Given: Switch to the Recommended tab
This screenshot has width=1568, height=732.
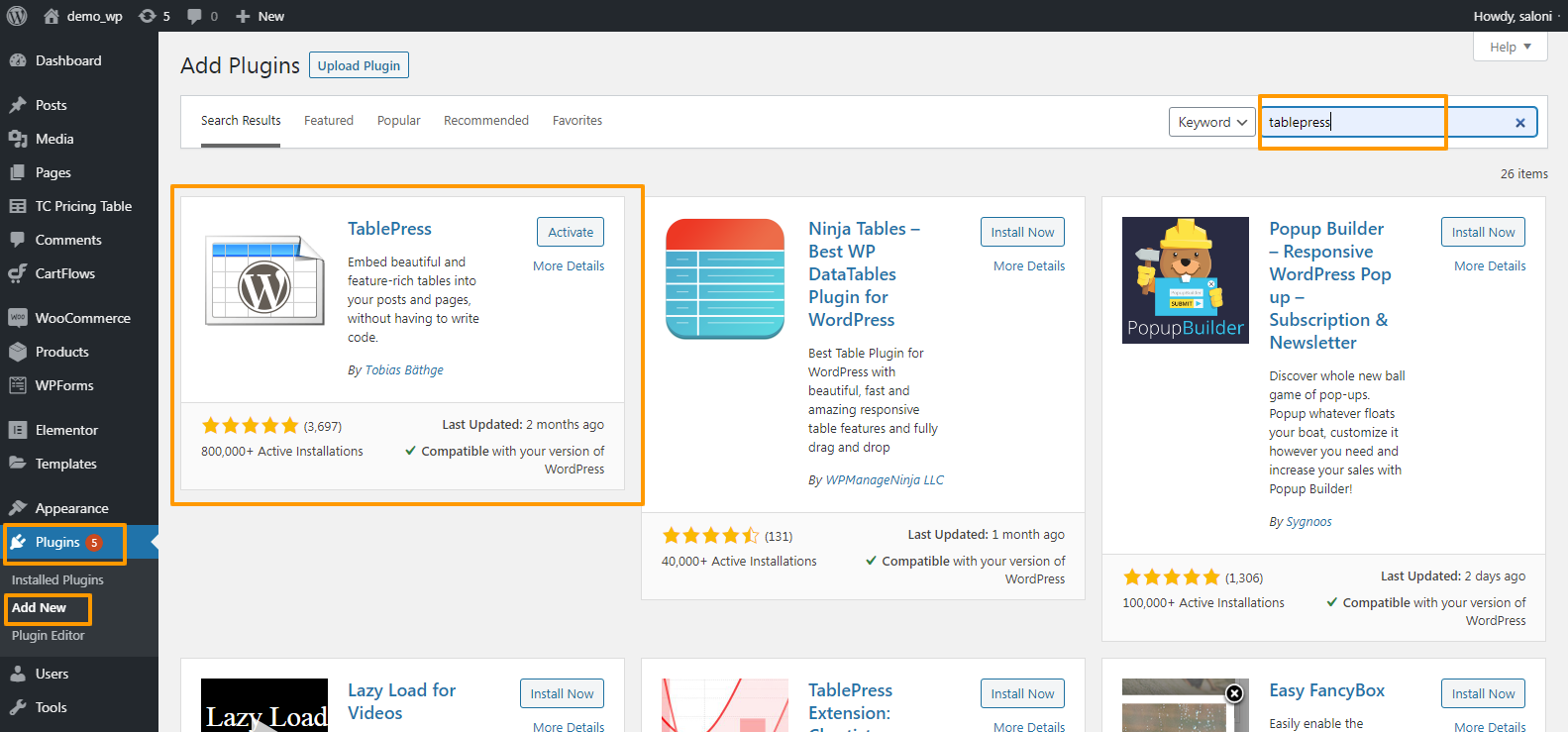Looking at the screenshot, I should [x=486, y=121].
